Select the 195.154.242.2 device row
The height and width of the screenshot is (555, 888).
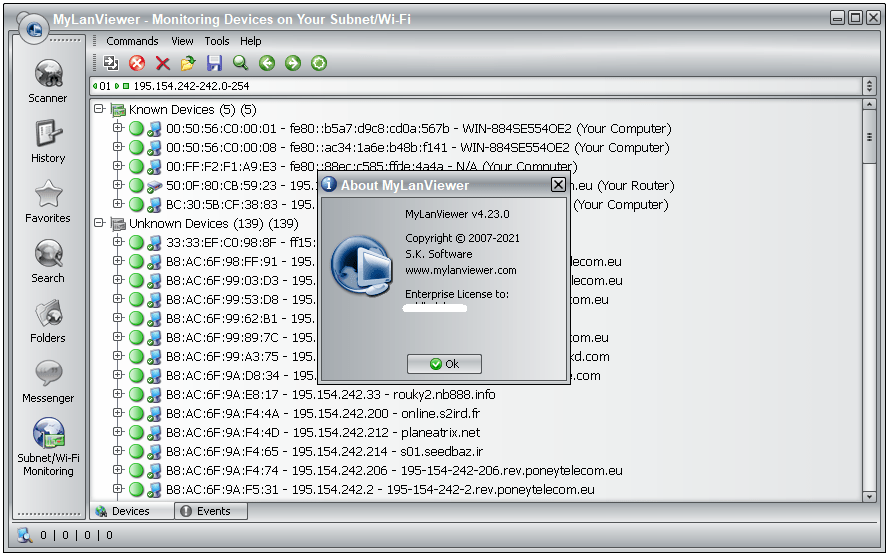click(x=380, y=489)
